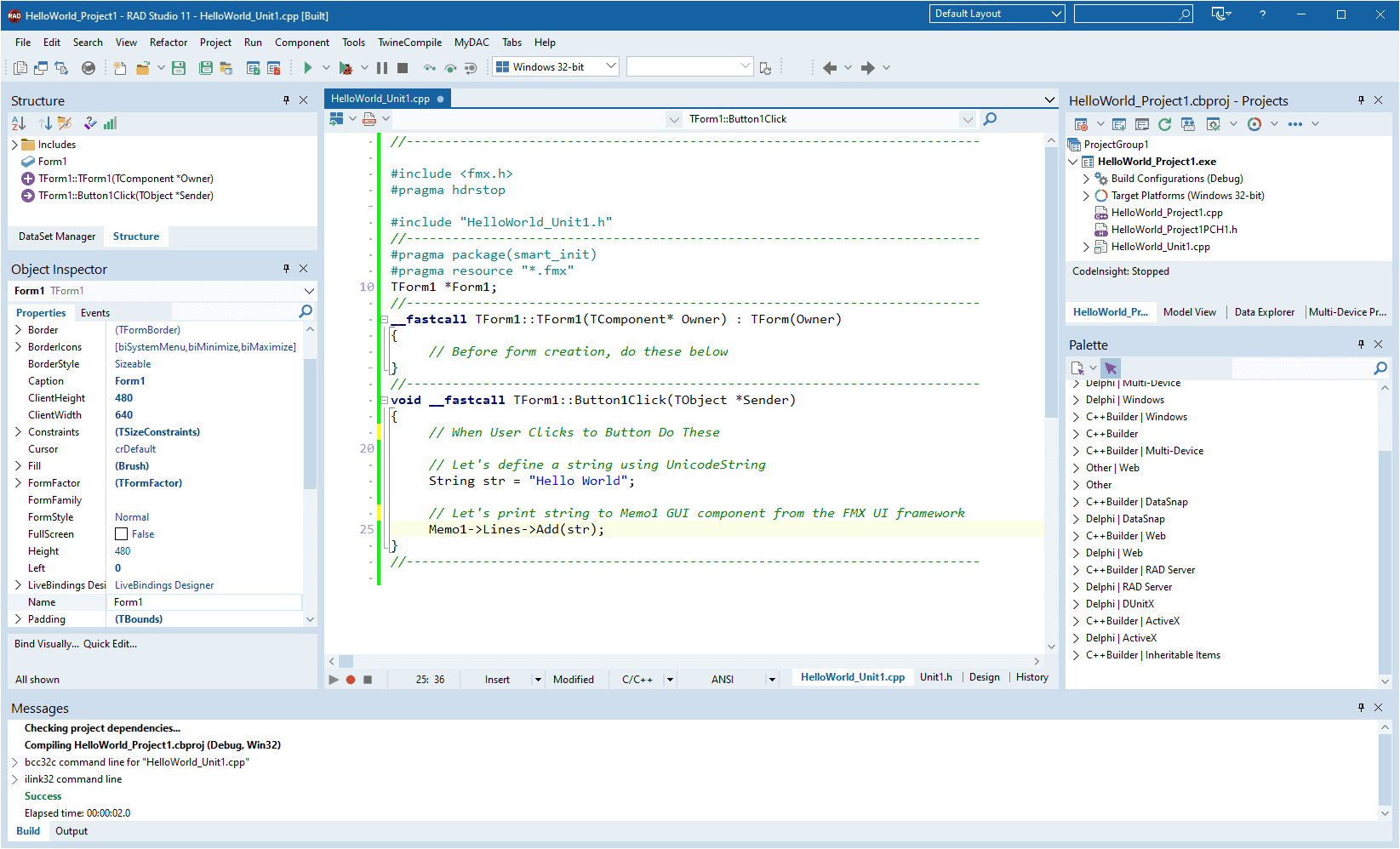Run with debugger using the bug icon
The height and width of the screenshot is (849, 1400).
[346, 67]
